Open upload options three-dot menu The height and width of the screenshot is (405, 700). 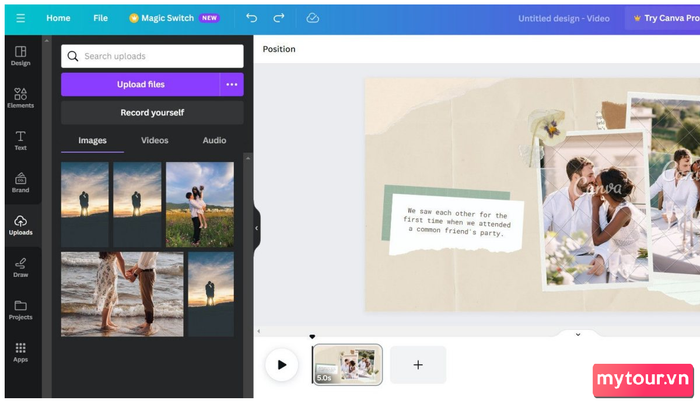tap(232, 84)
